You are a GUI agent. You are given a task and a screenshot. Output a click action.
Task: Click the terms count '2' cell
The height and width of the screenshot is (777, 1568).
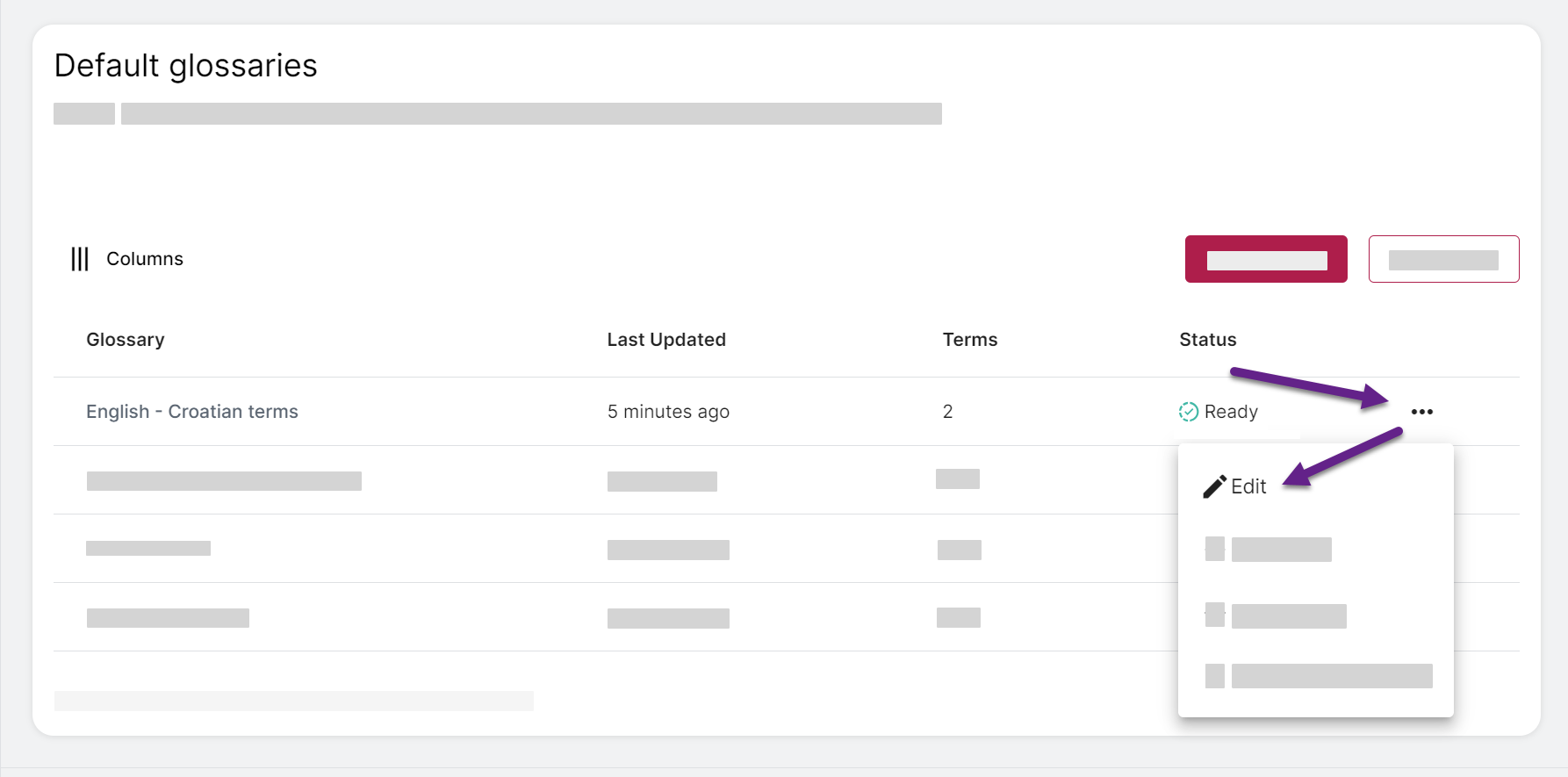948,412
